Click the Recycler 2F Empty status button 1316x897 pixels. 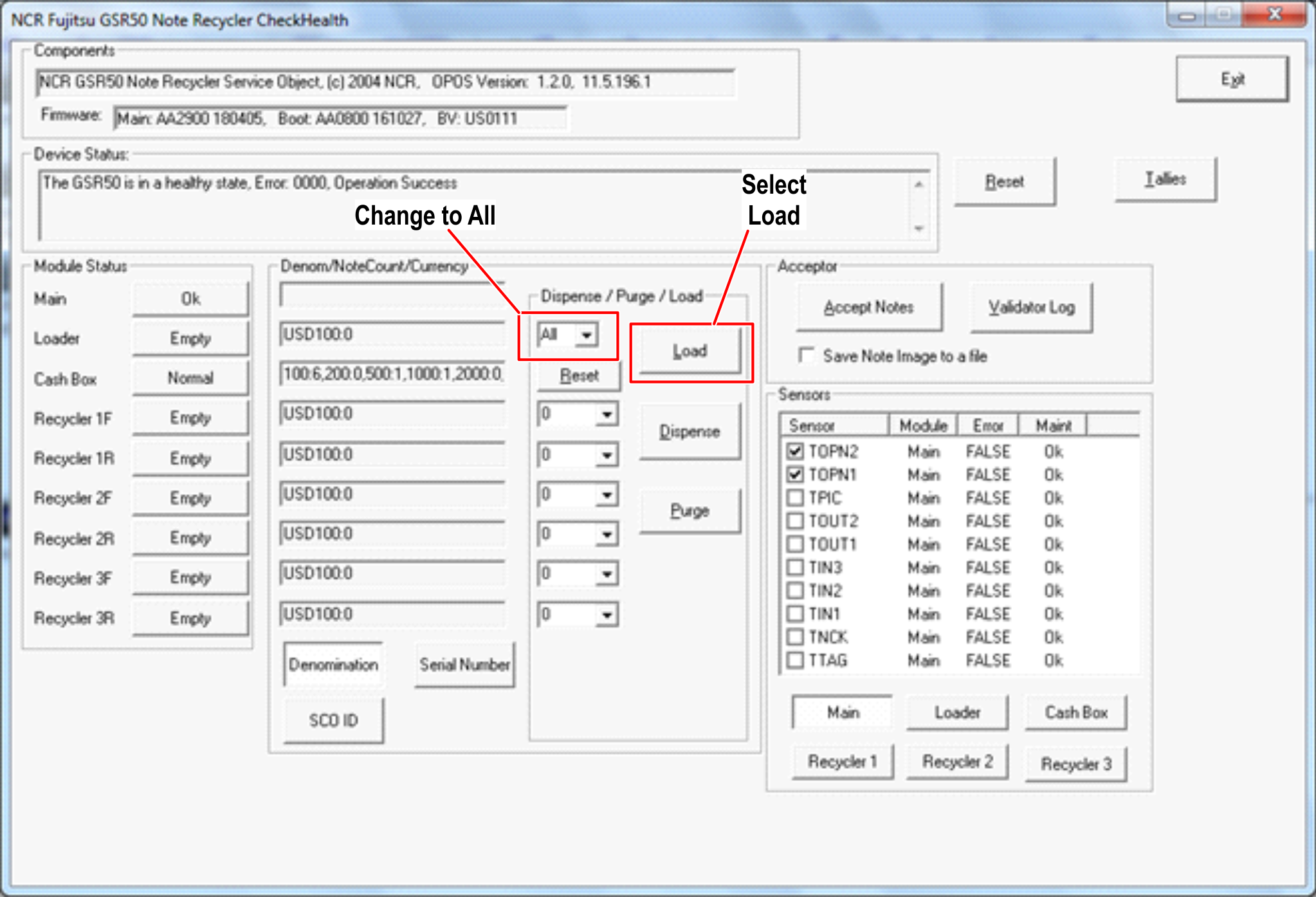(190, 498)
